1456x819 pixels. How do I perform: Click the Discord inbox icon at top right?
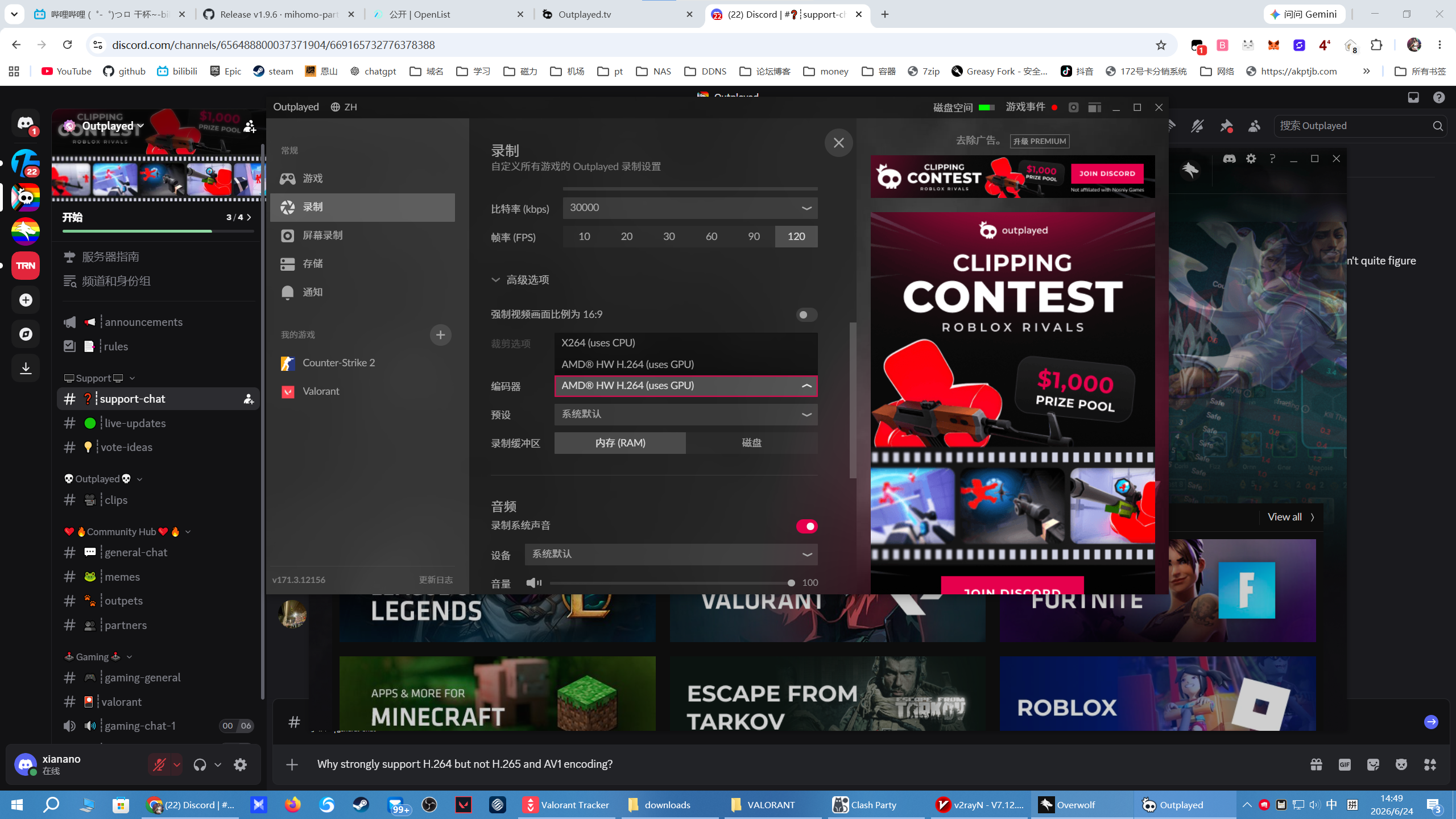[x=1413, y=97]
